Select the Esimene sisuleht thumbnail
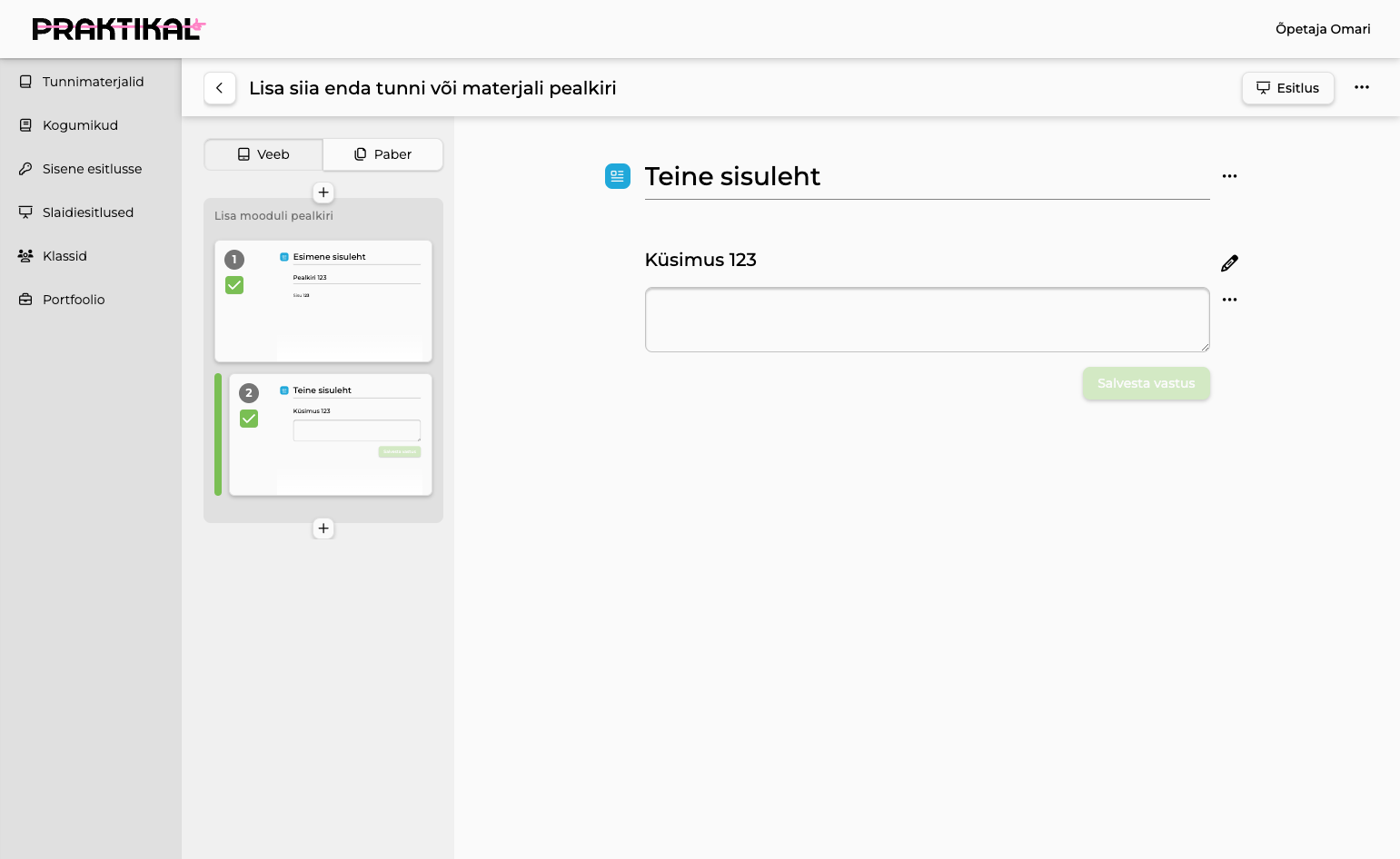Screen dimensions: 1400x859 tap(323, 301)
